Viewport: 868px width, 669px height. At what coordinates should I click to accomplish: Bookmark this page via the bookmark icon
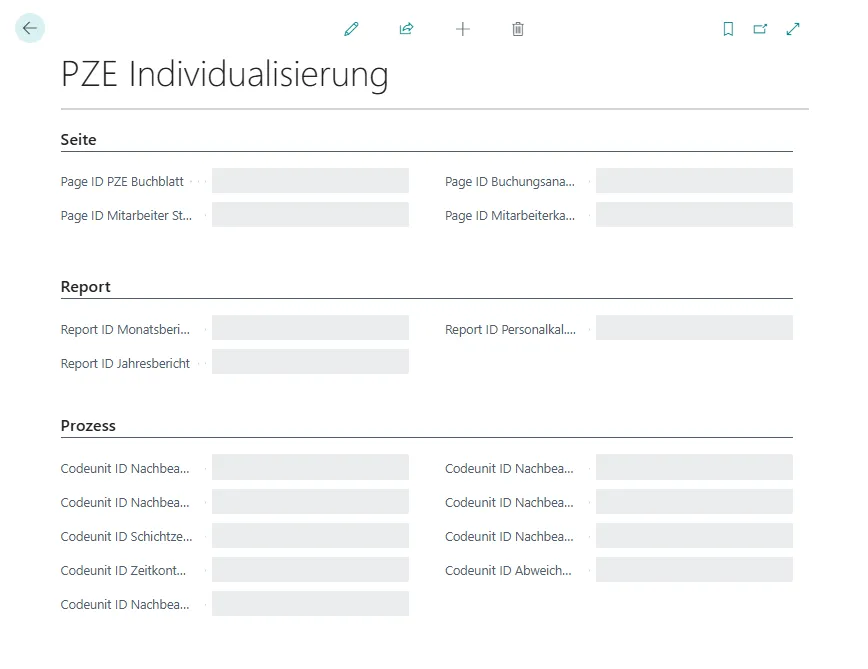coord(728,29)
